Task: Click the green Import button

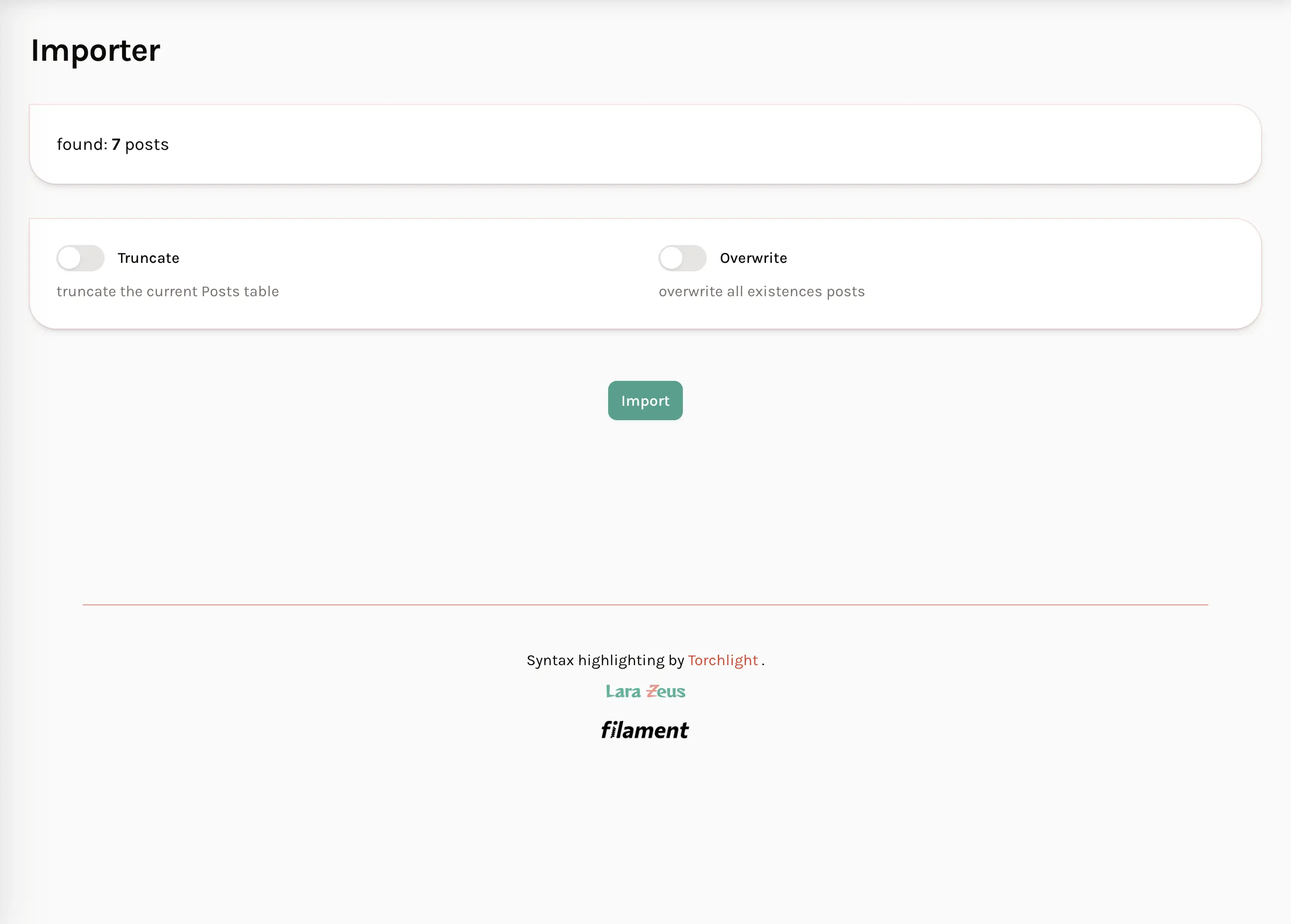Action: [x=645, y=401]
